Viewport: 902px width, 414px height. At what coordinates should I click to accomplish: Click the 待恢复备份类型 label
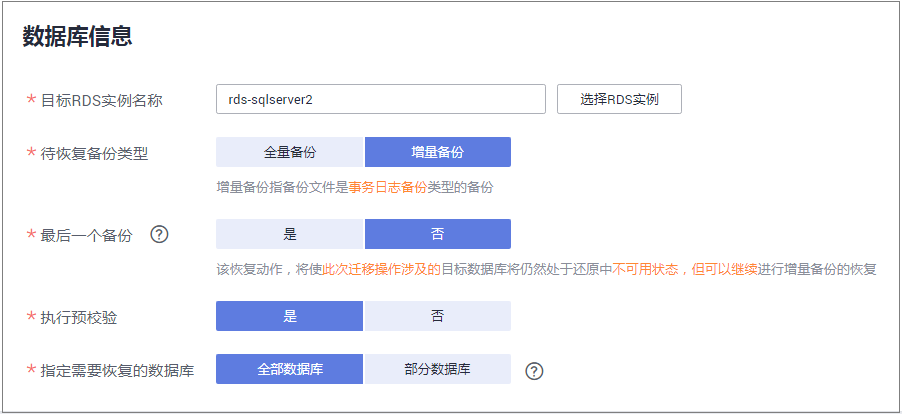coord(93,153)
